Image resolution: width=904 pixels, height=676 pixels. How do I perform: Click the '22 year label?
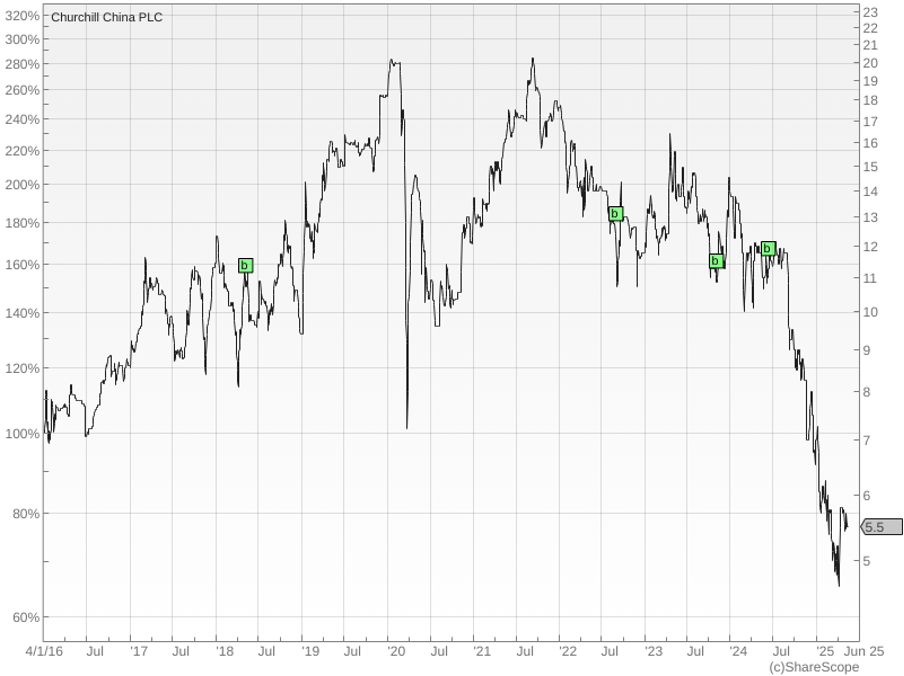pos(568,651)
